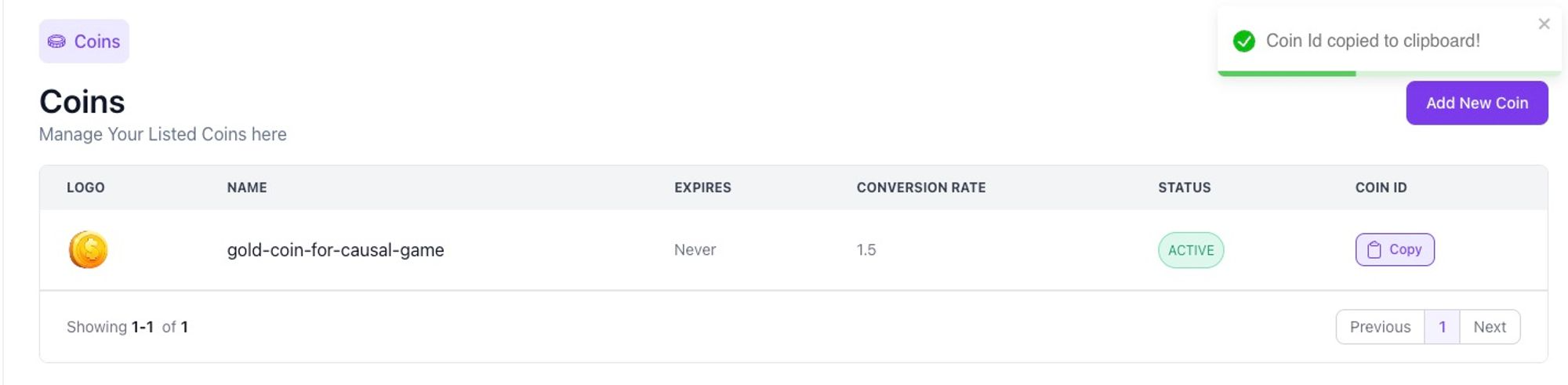Select page number 1 in pagination
Screen dimensions: 1568x385
[1442, 327]
